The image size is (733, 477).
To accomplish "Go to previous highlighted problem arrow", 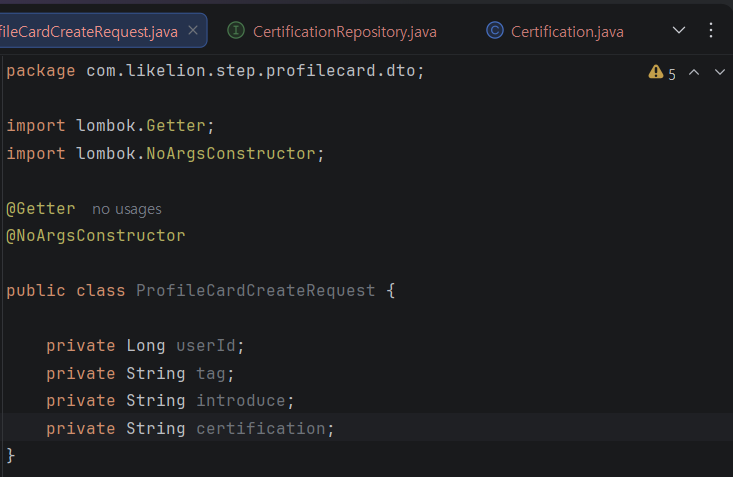I will 694,72.
